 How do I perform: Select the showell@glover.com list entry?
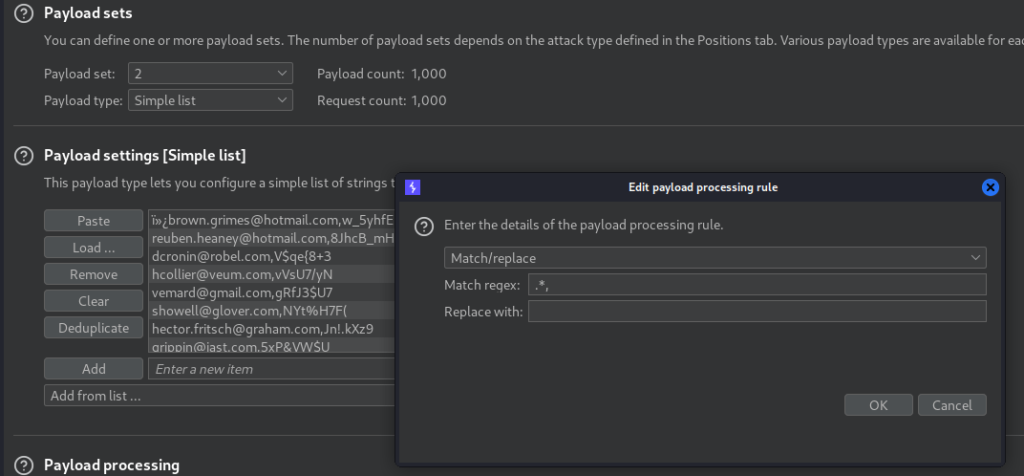pyautogui.click(x=272, y=310)
